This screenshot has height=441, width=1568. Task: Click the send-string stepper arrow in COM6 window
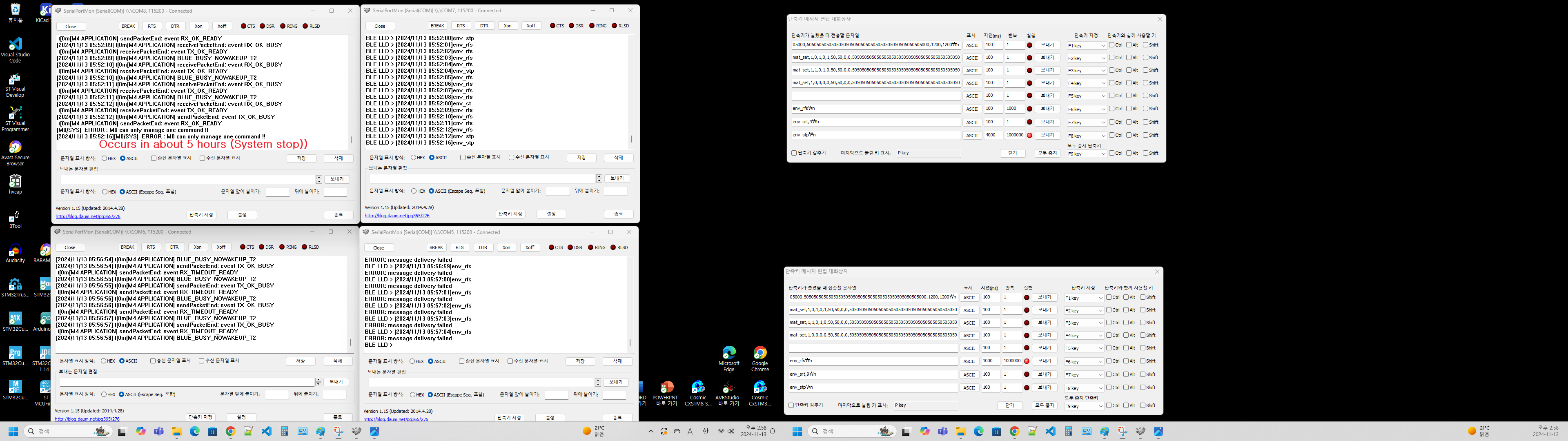pyautogui.click(x=318, y=382)
